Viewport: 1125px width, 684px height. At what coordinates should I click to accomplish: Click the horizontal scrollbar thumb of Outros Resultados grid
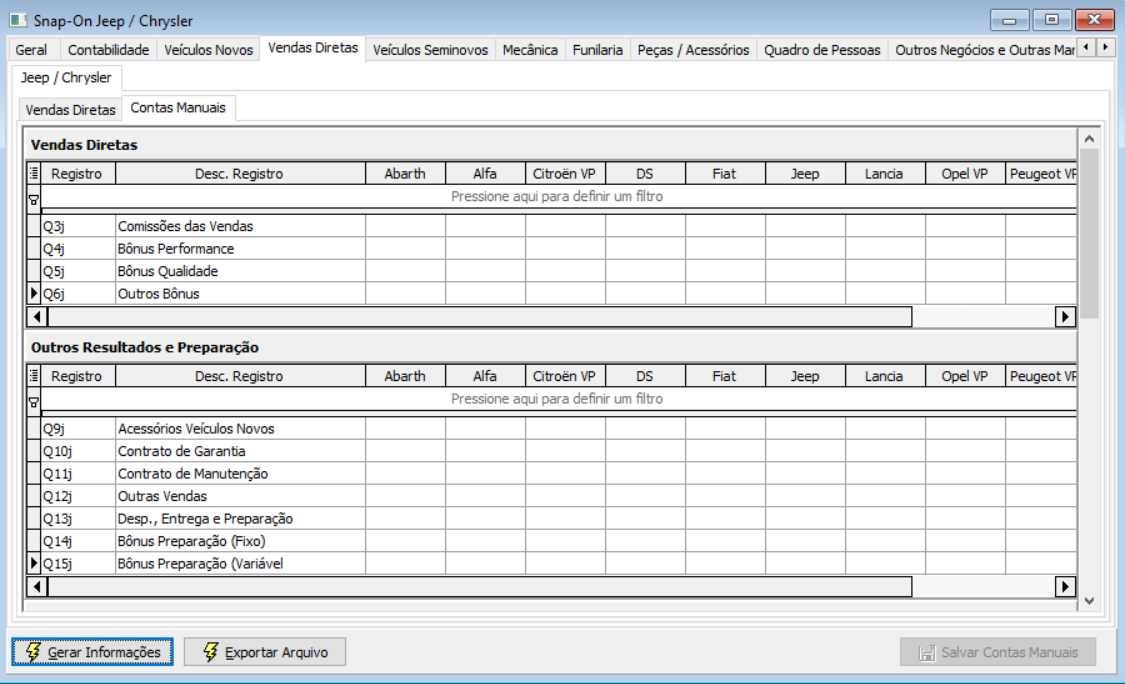pyautogui.click(x=480, y=587)
